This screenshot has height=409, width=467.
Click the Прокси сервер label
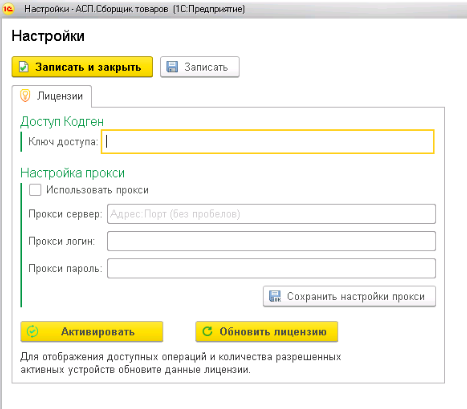tap(65, 214)
